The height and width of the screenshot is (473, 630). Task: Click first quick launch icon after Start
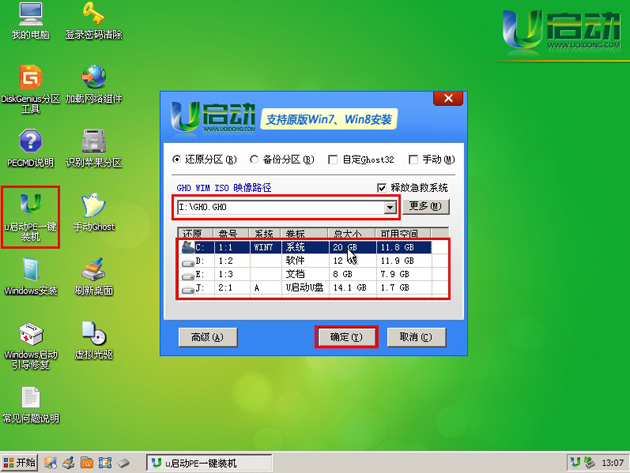[50, 463]
